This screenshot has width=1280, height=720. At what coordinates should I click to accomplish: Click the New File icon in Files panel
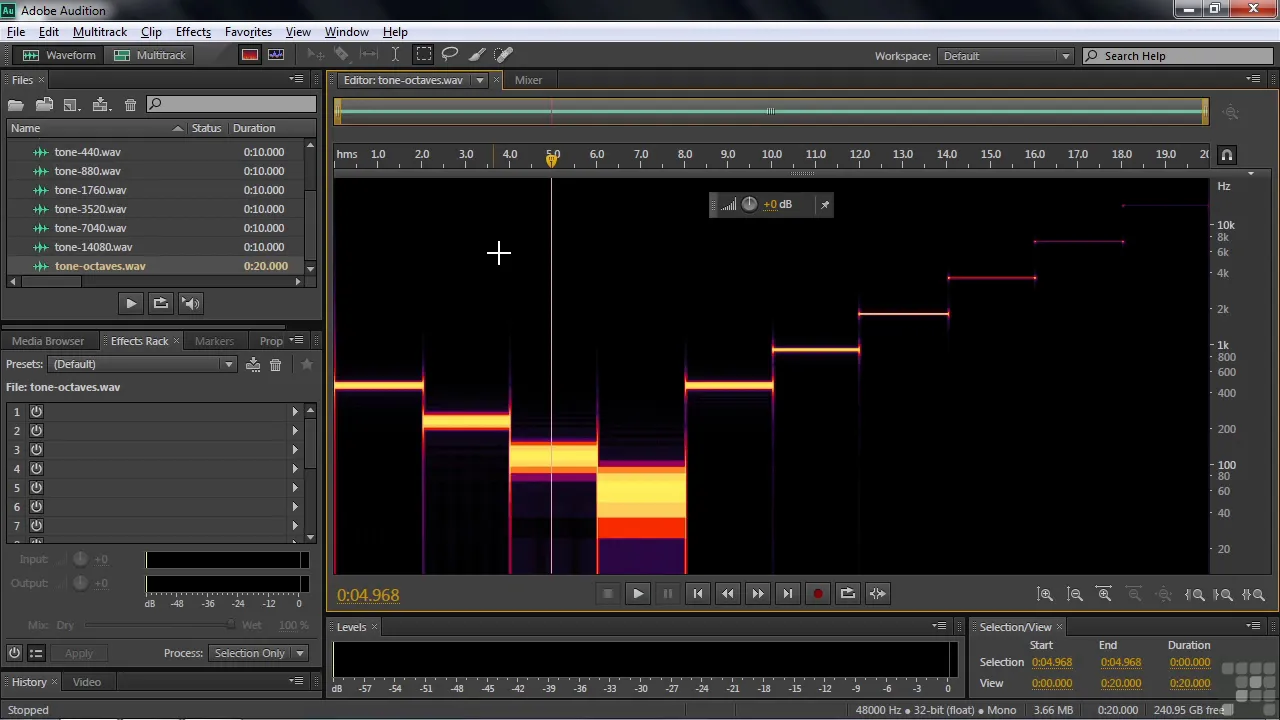click(x=71, y=104)
